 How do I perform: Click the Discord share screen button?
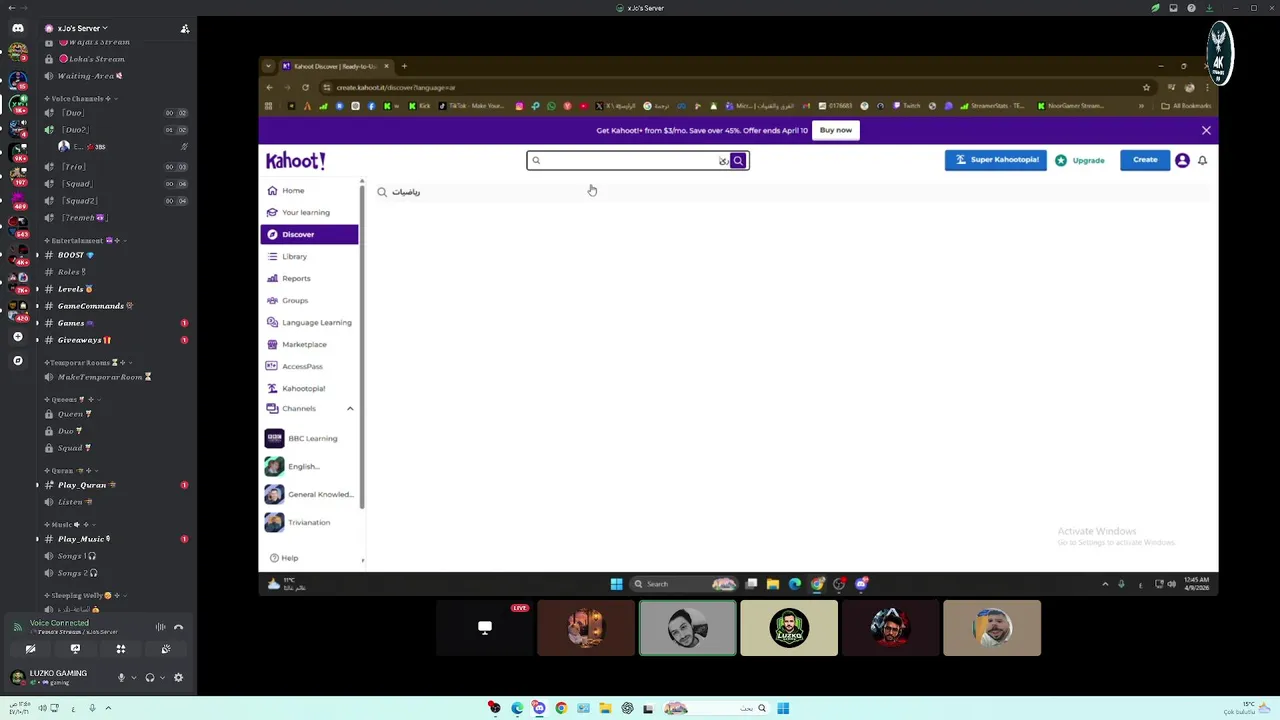(75, 649)
